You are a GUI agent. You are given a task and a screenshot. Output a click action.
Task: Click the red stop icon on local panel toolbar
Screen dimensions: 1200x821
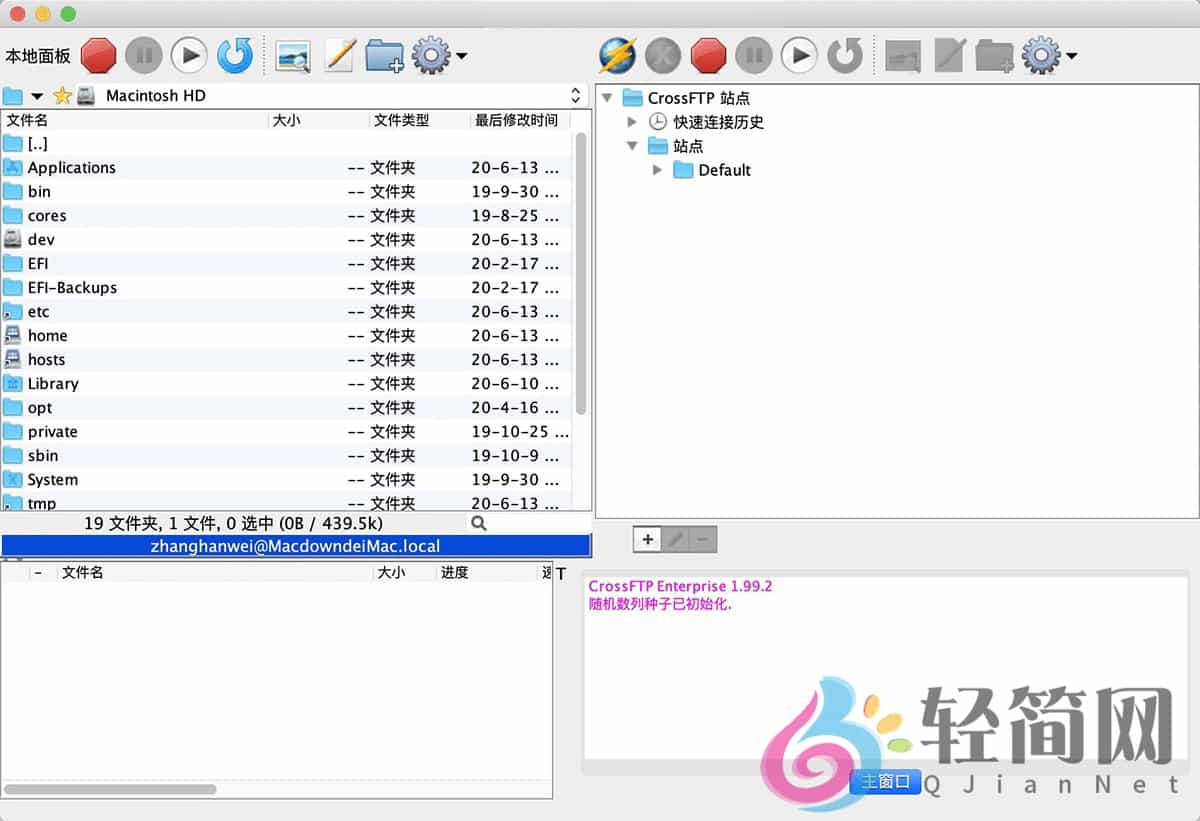point(98,55)
